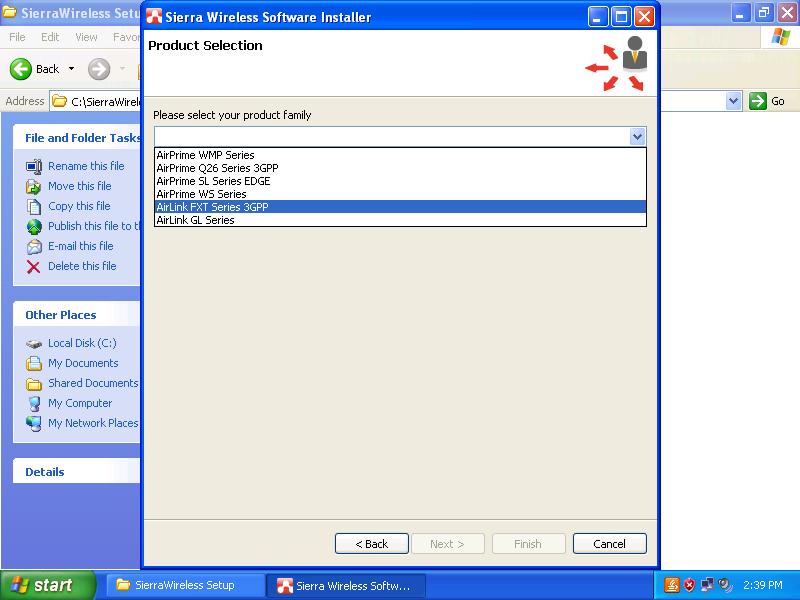The width and height of the screenshot is (800, 600).
Task: Collapse the File and Folder Tasks panel
Action: [77, 138]
